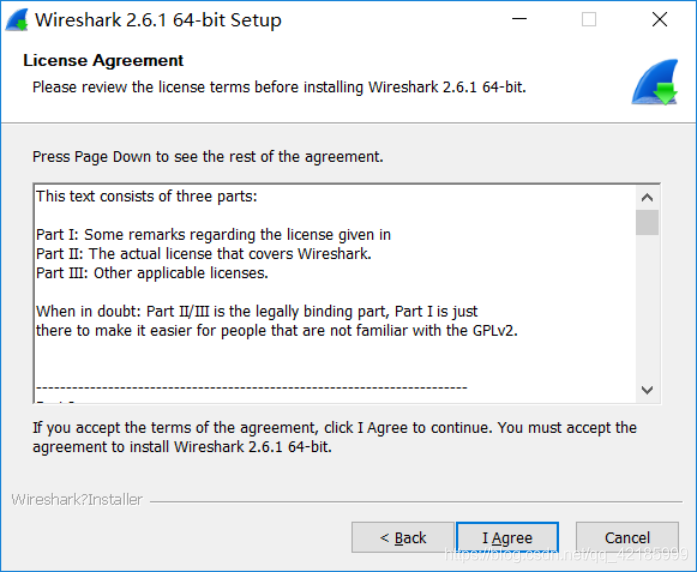Click the maximize box in the title bar
The width and height of the screenshot is (698, 573).
[589, 20]
